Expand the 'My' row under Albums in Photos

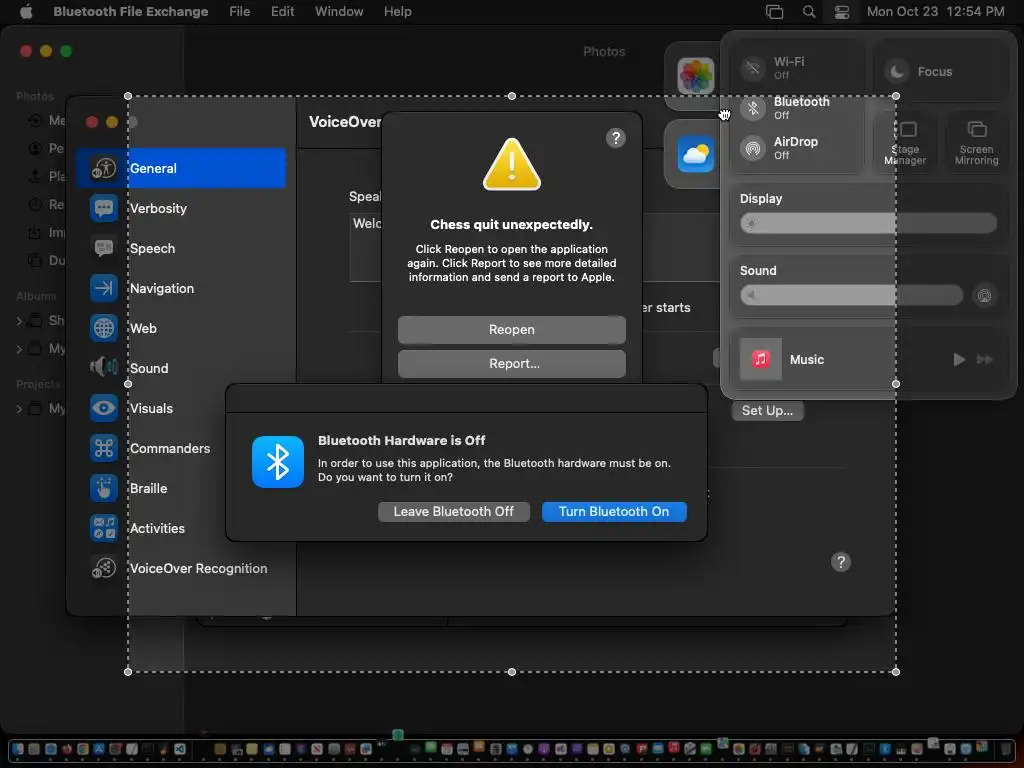coord(19,349)
